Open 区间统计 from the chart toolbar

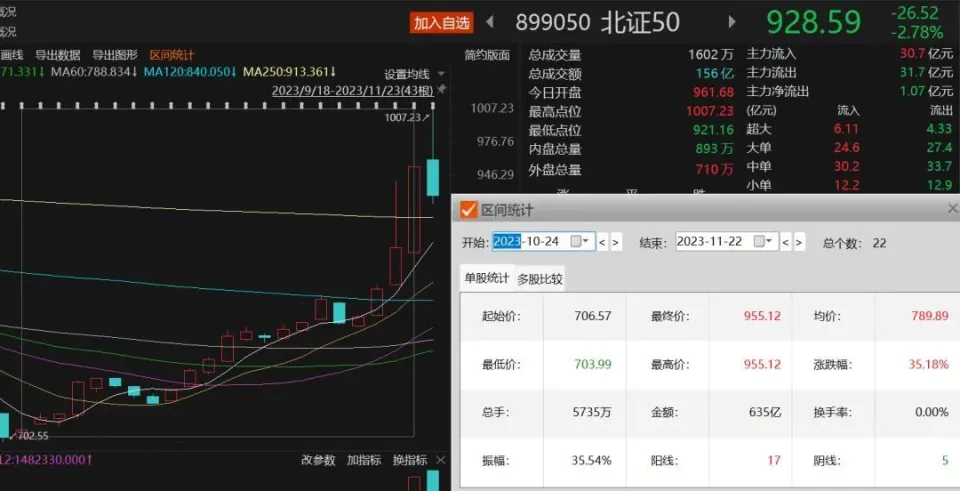click(172, 55)
